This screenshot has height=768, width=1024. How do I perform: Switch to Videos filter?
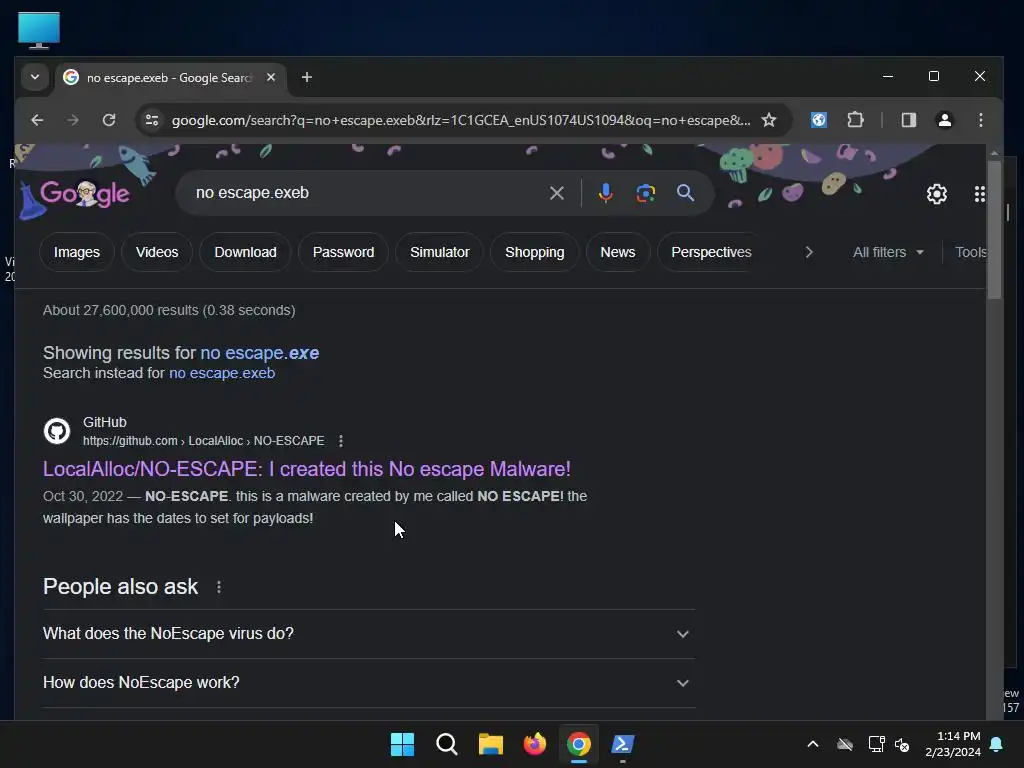157,252
